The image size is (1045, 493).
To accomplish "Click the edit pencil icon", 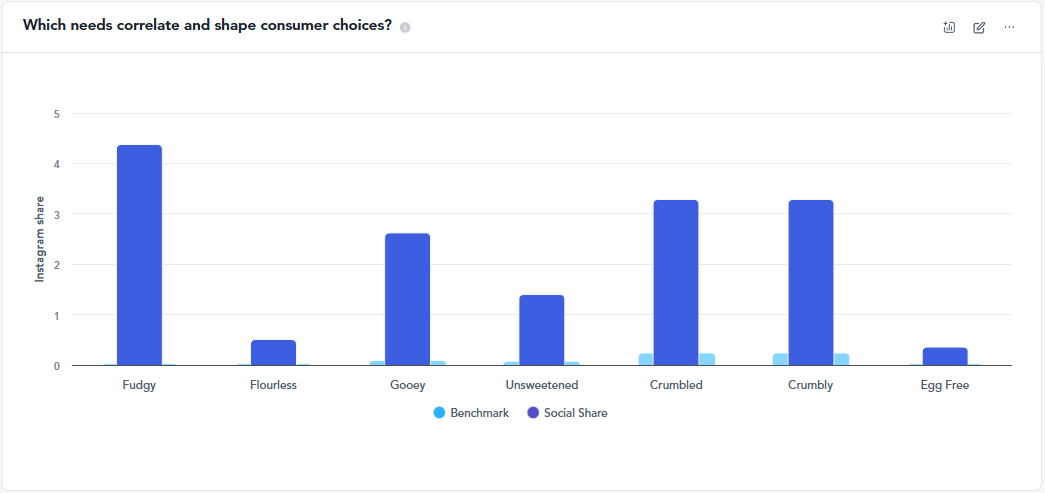I will [x=979, y=27].
